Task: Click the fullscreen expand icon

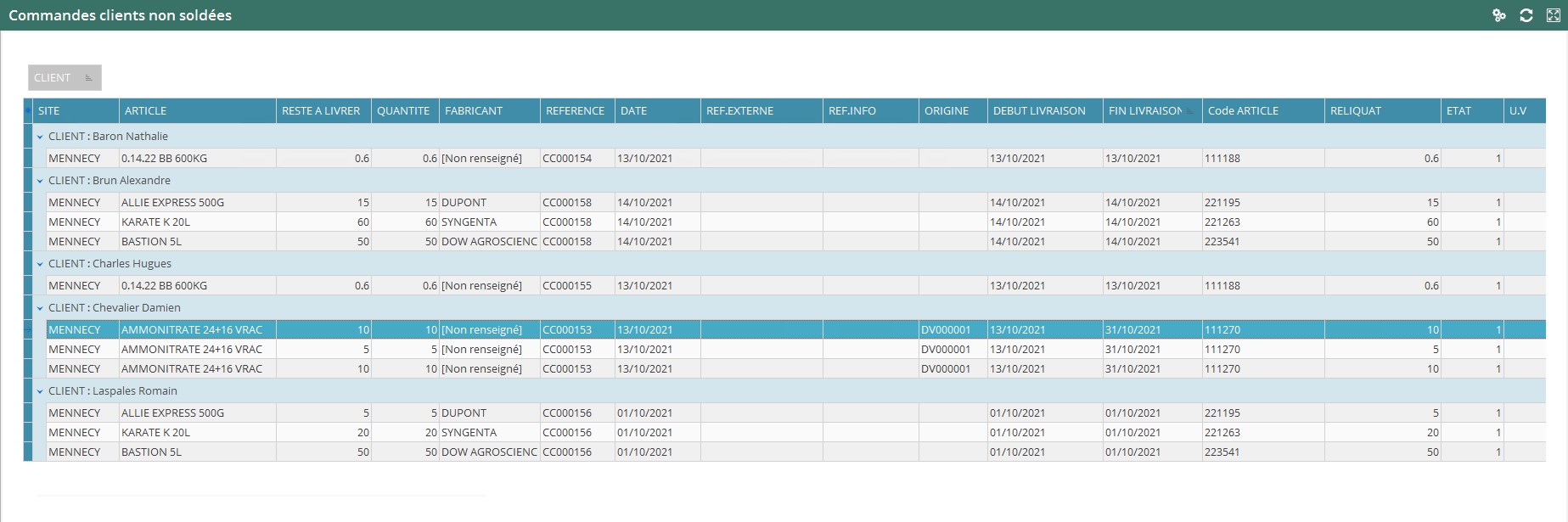Action: 1553,15
